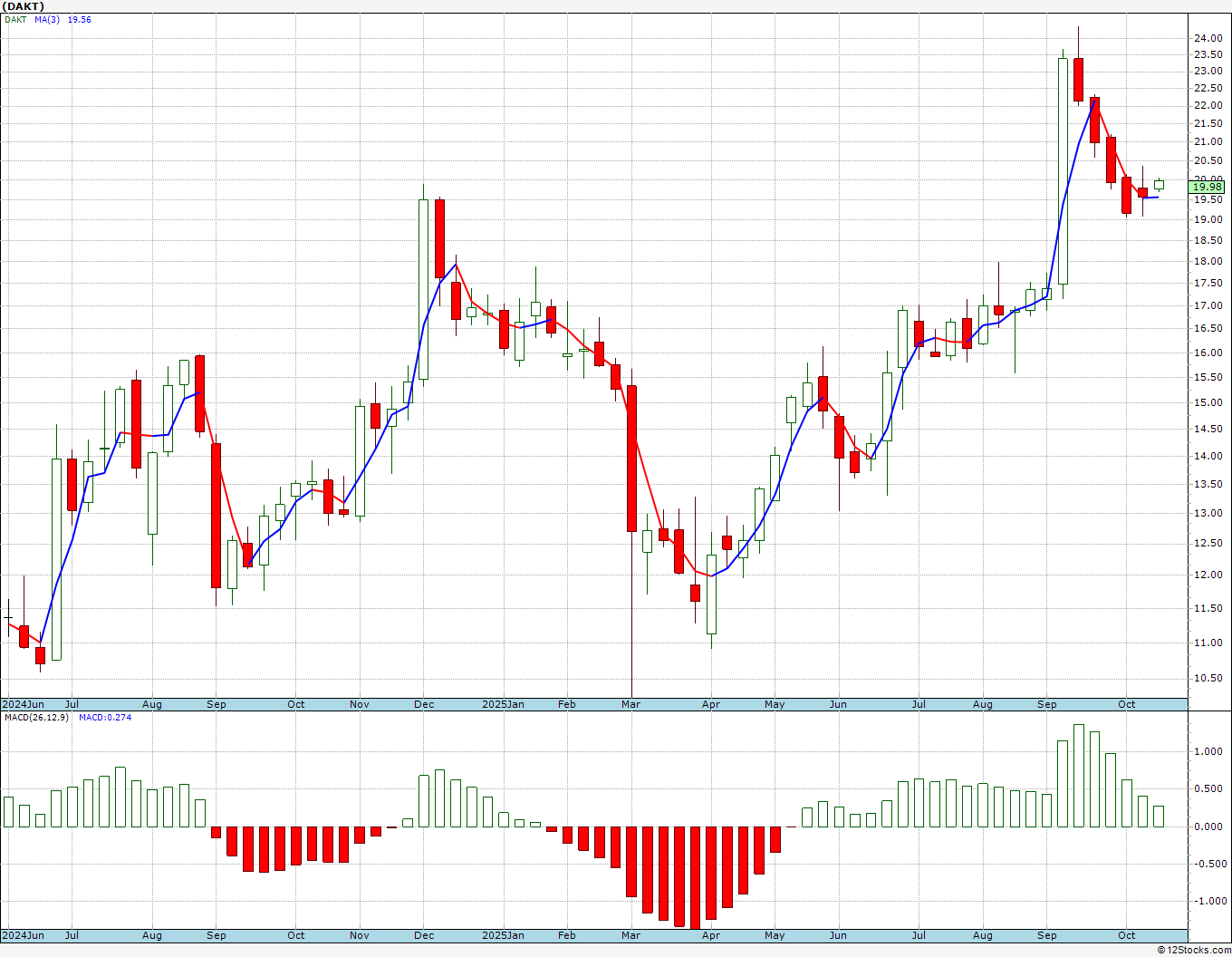Click the MA(3) indicator label
This screenshot has height=957, width=1232.
tap(47, 19)
